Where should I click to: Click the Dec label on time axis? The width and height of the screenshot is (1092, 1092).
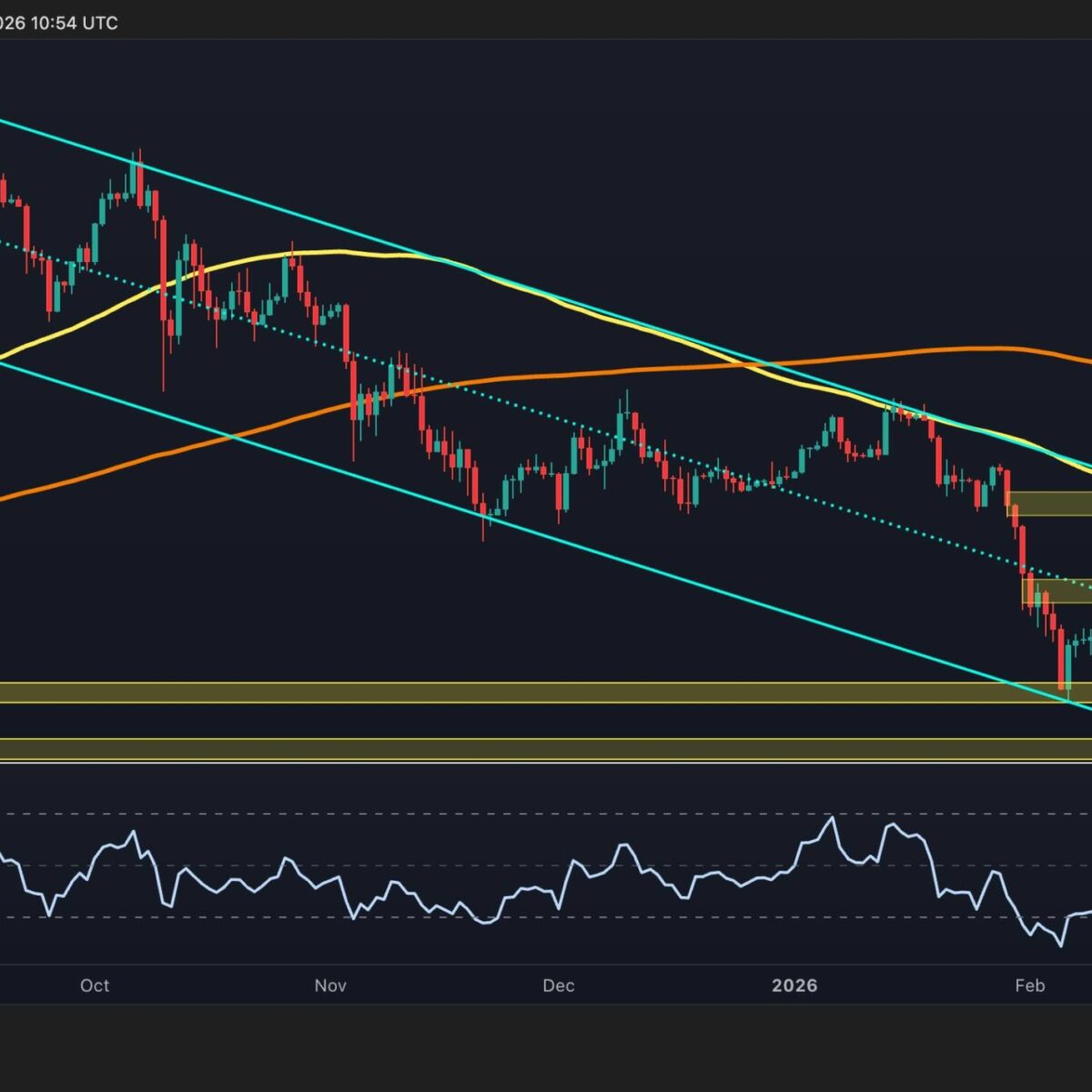click(x=558, y=986)
